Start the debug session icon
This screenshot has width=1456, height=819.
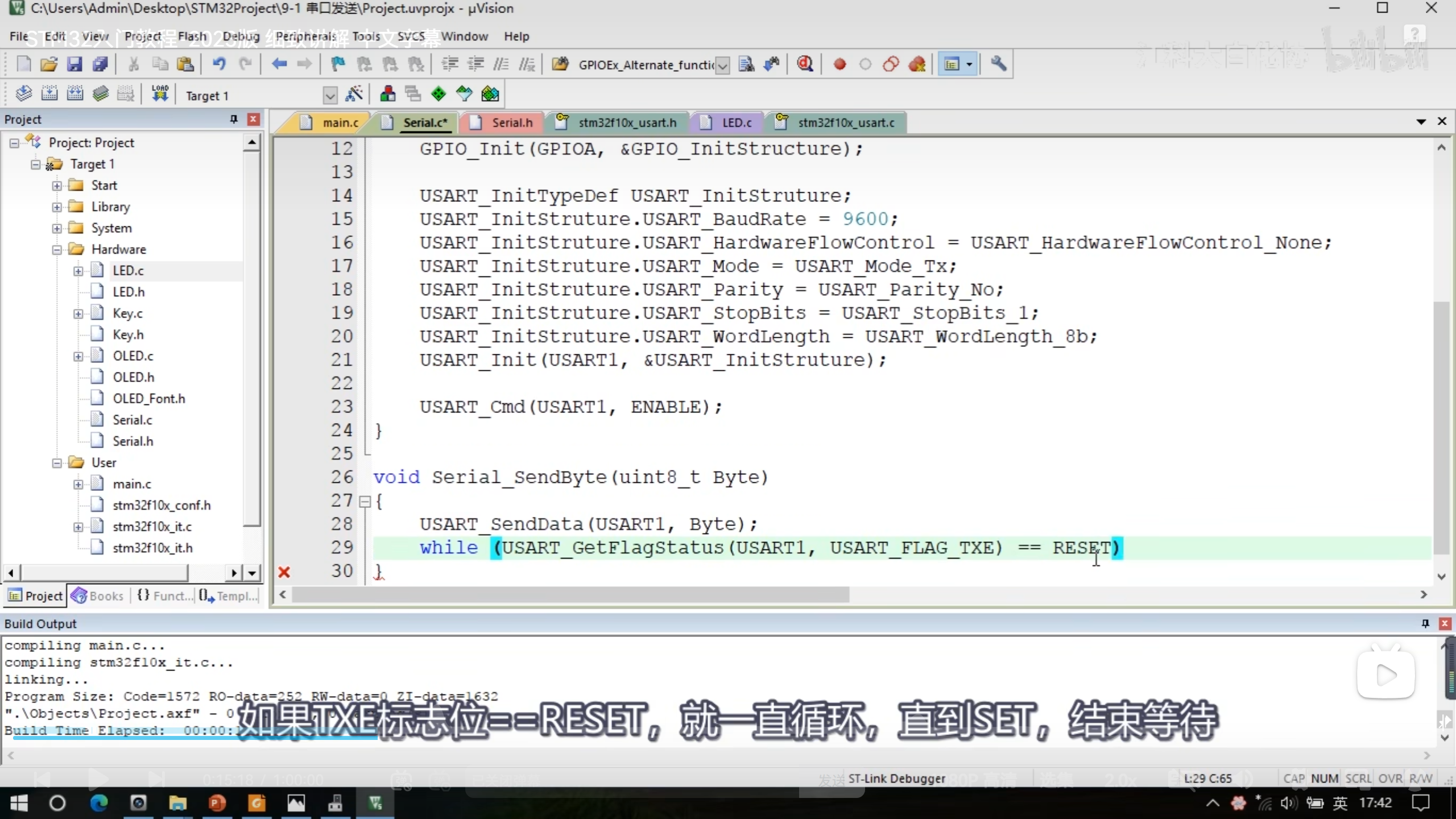(805, 64)
